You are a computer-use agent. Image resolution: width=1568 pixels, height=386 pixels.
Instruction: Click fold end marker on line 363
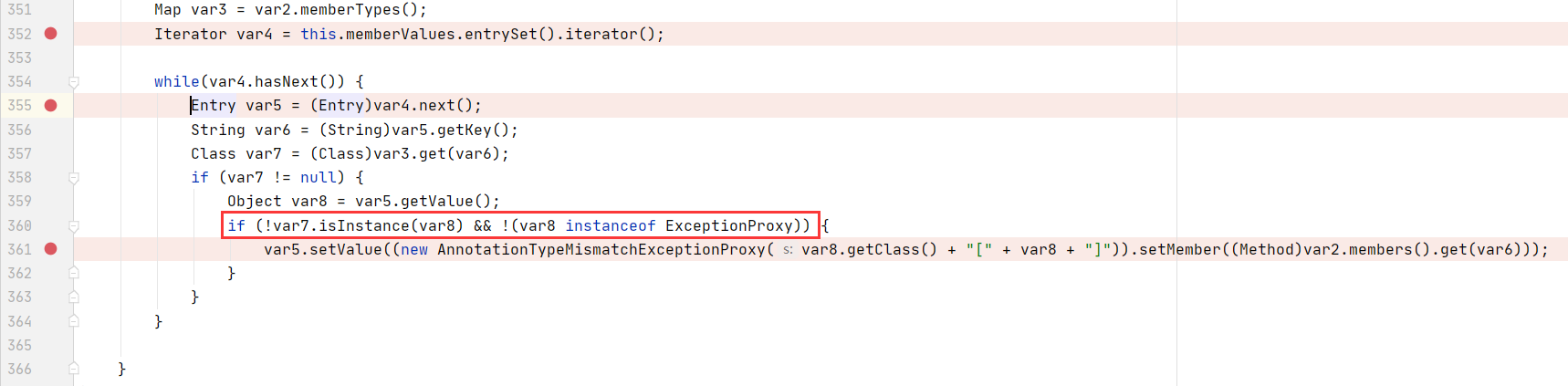click(x=74, y=297)
